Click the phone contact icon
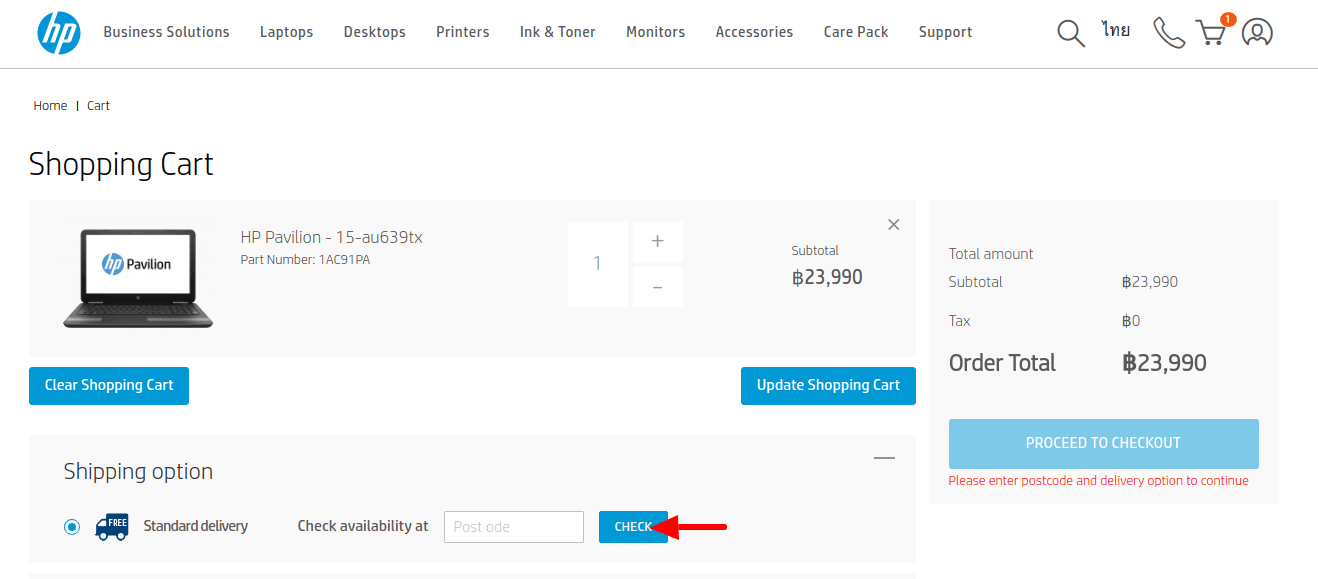 point(1167,33)
